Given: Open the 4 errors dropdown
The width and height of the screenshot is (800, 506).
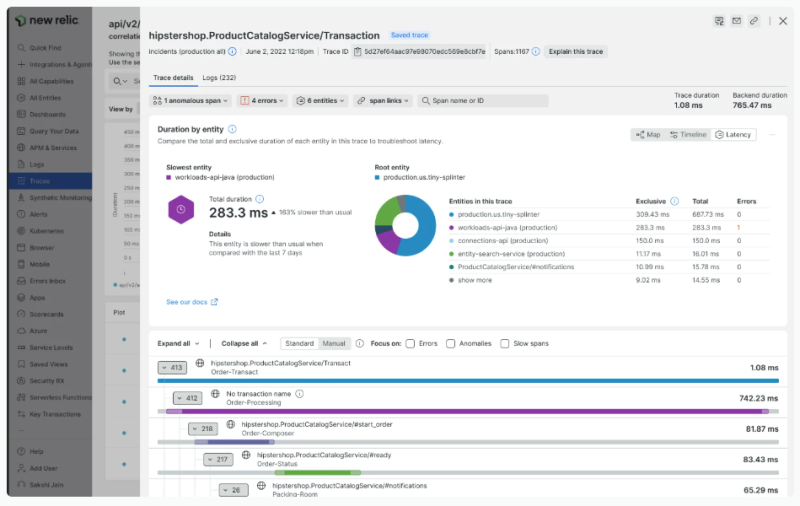Looking at the screenshot, I should click(x=262, y=100).
